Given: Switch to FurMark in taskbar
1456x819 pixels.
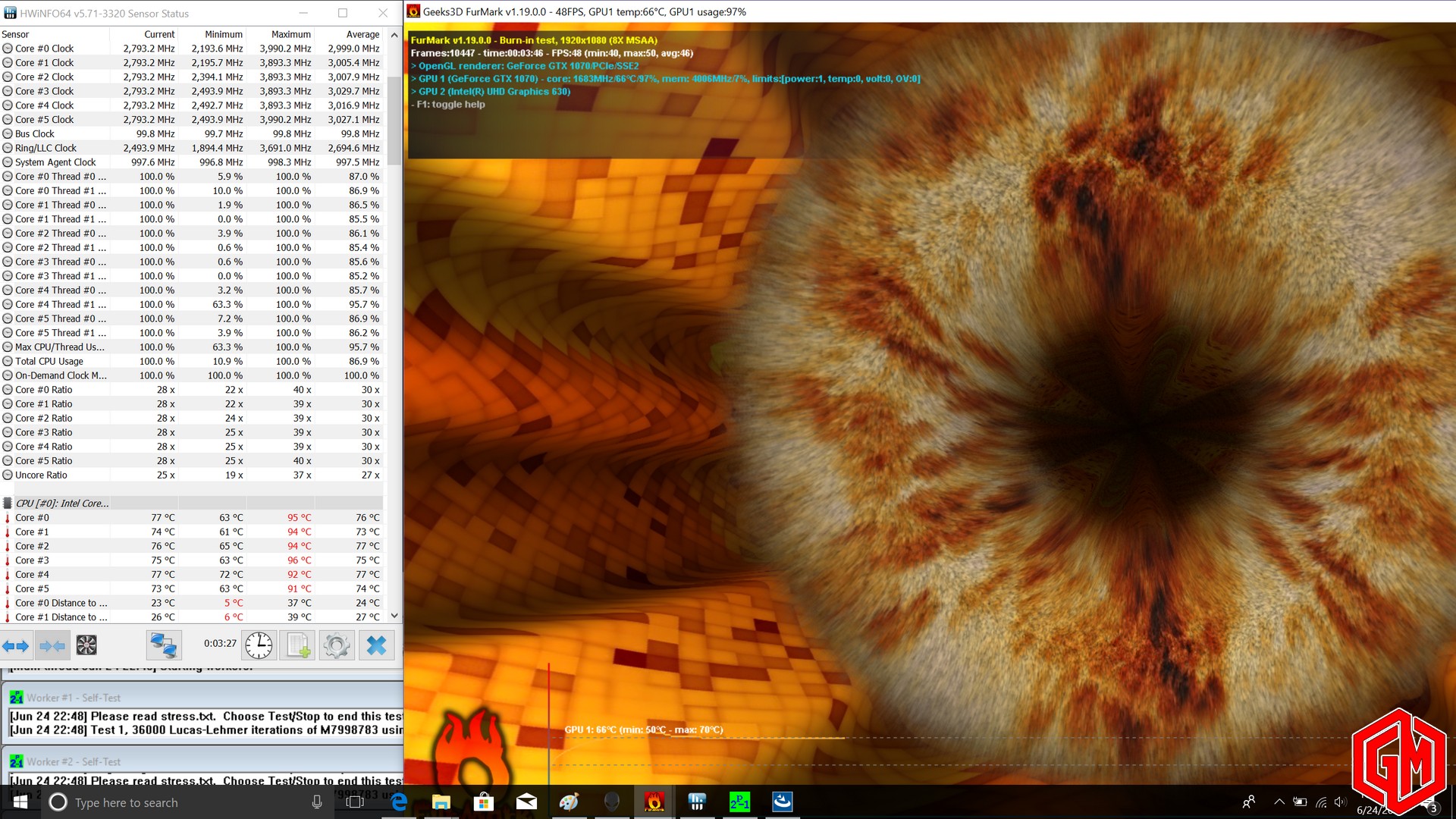Looking at the screenshot, I should pyautogui.click(x=654, y=802).
